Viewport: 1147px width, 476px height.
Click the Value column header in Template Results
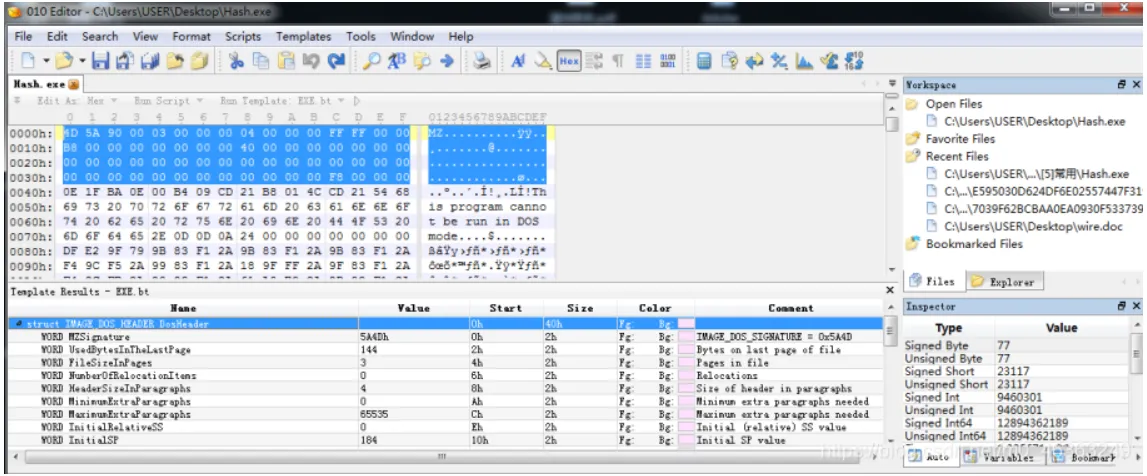(414, 309)
